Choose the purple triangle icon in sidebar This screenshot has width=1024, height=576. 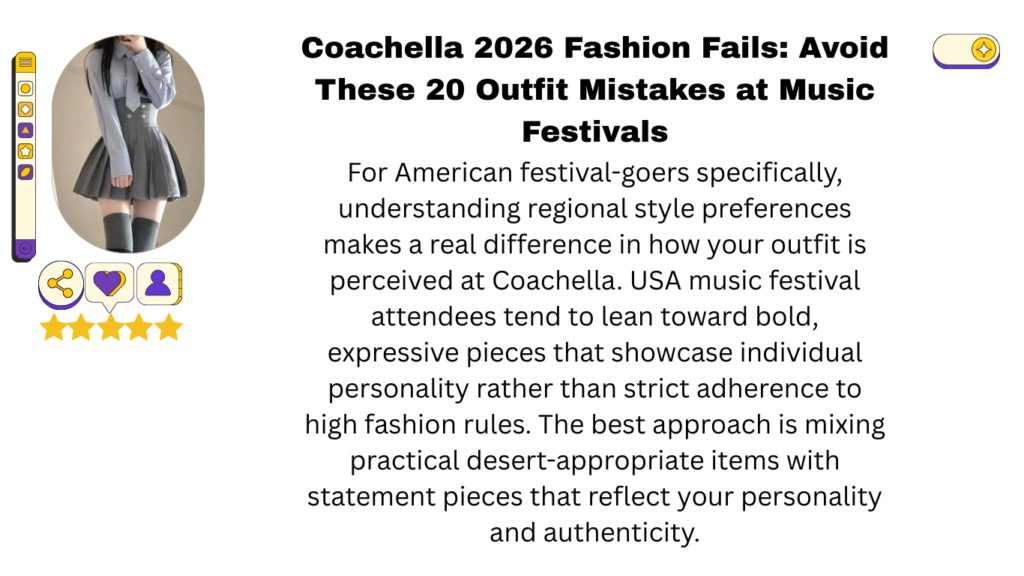pos(25,130)
